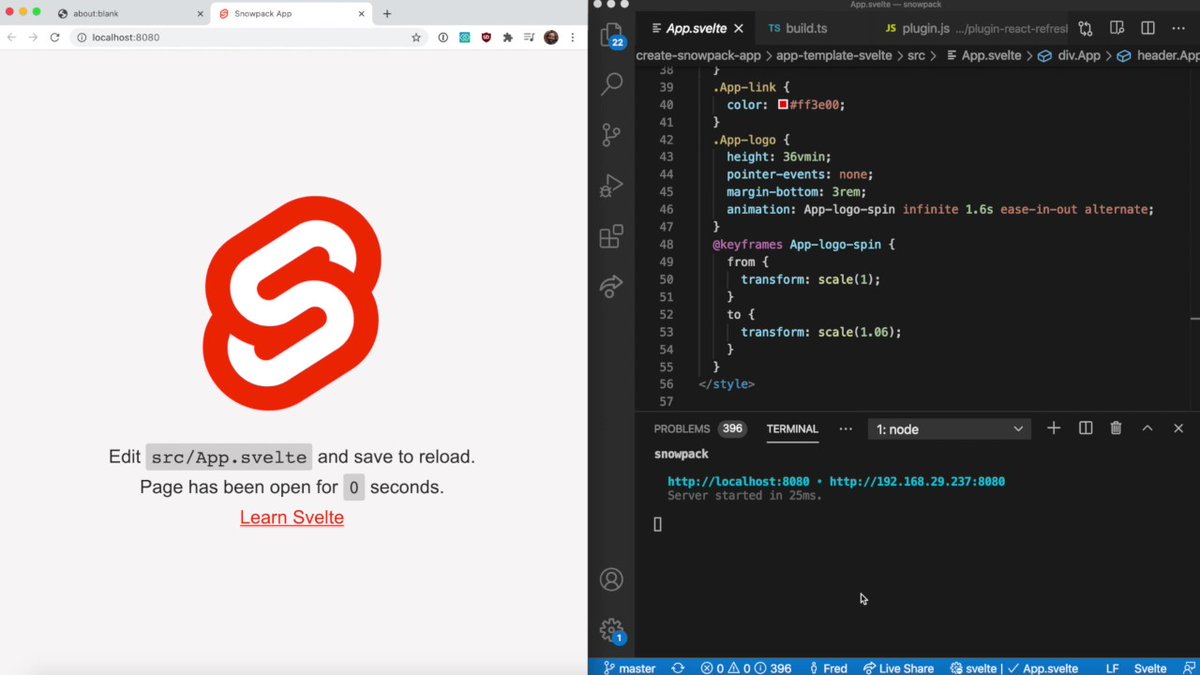Split the editor to the right
1200x675 pixels.
tap(1148, 29)
